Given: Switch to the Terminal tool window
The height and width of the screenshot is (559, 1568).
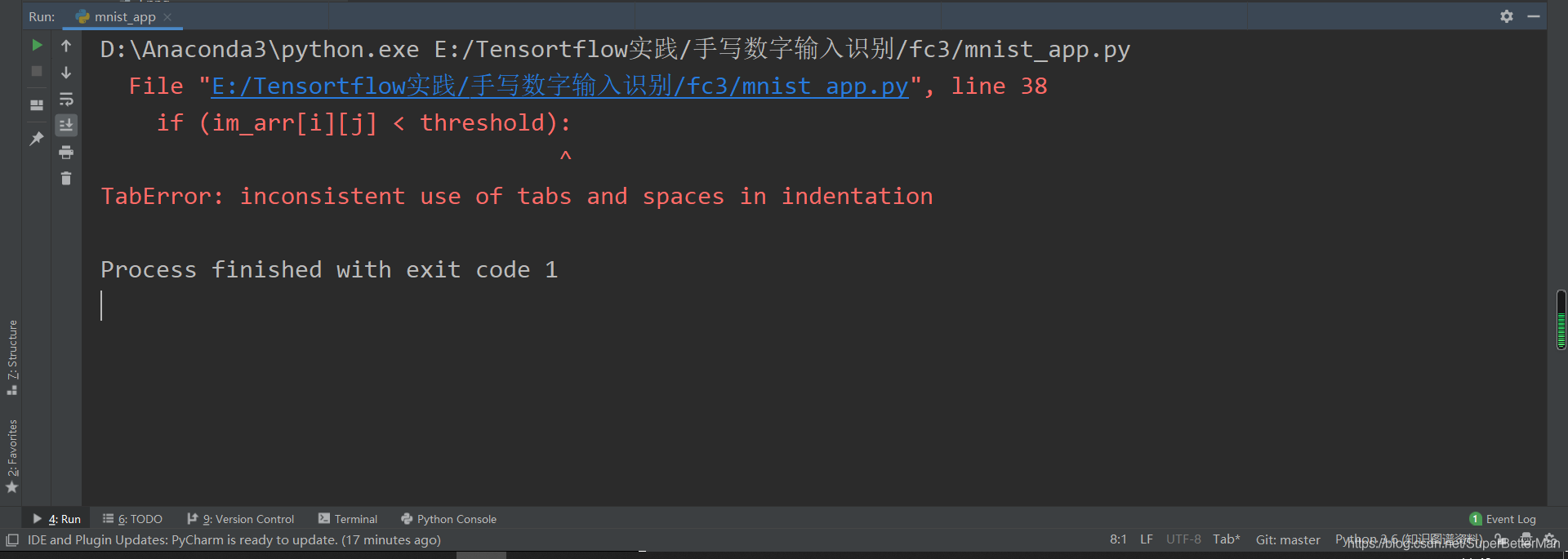Looking at the screenshot, I should 355,519.
